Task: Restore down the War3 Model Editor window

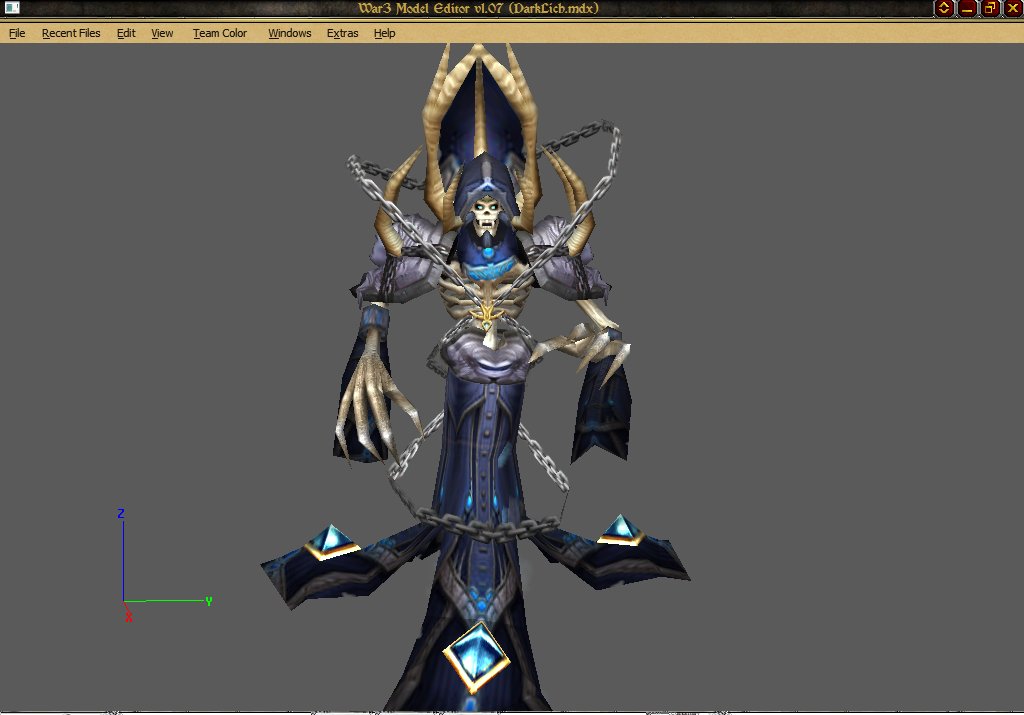Action: coord(990,8)
